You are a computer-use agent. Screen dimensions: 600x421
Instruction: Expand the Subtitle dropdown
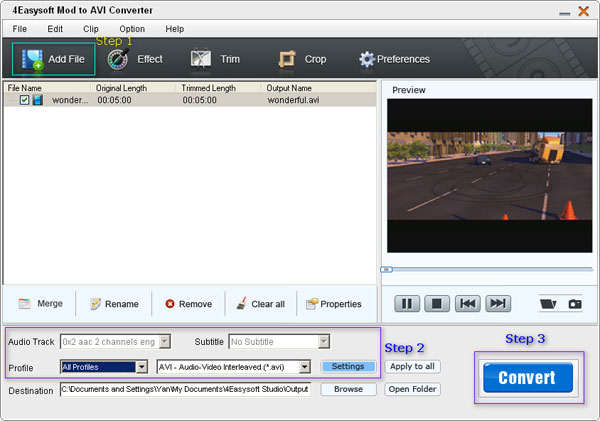[x=324, y=341]
